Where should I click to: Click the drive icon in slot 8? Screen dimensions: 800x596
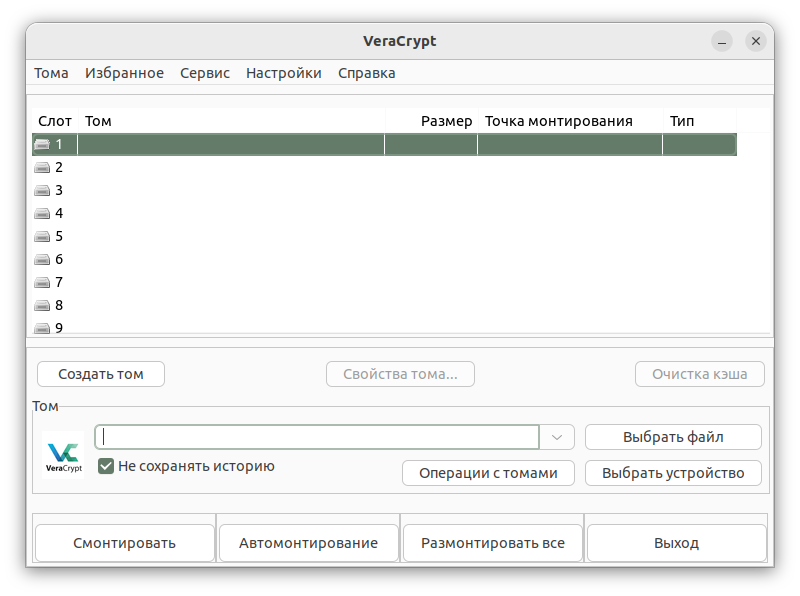(42, 305)
